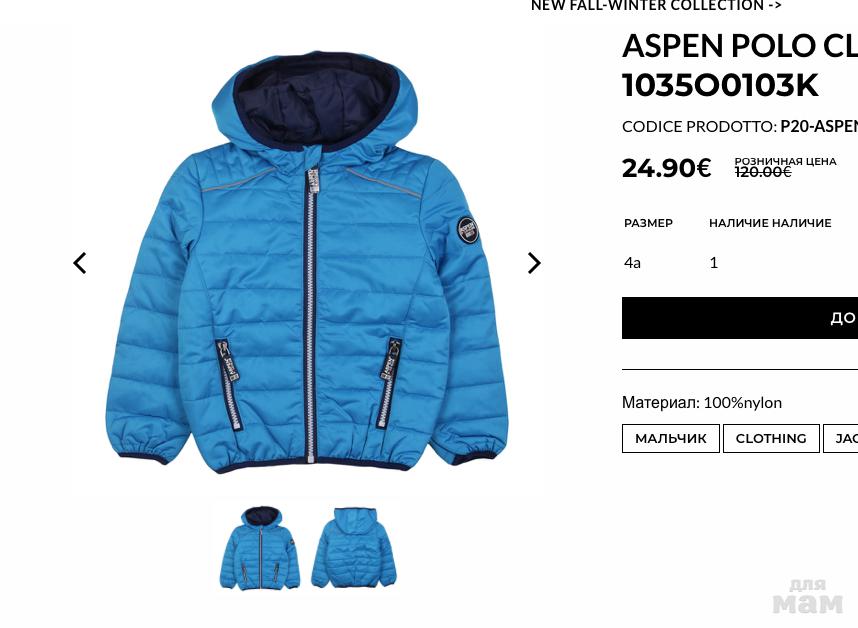Click the для мам watermark logo
This screenshot has width=858, height=628.
[x=808, y=597]
